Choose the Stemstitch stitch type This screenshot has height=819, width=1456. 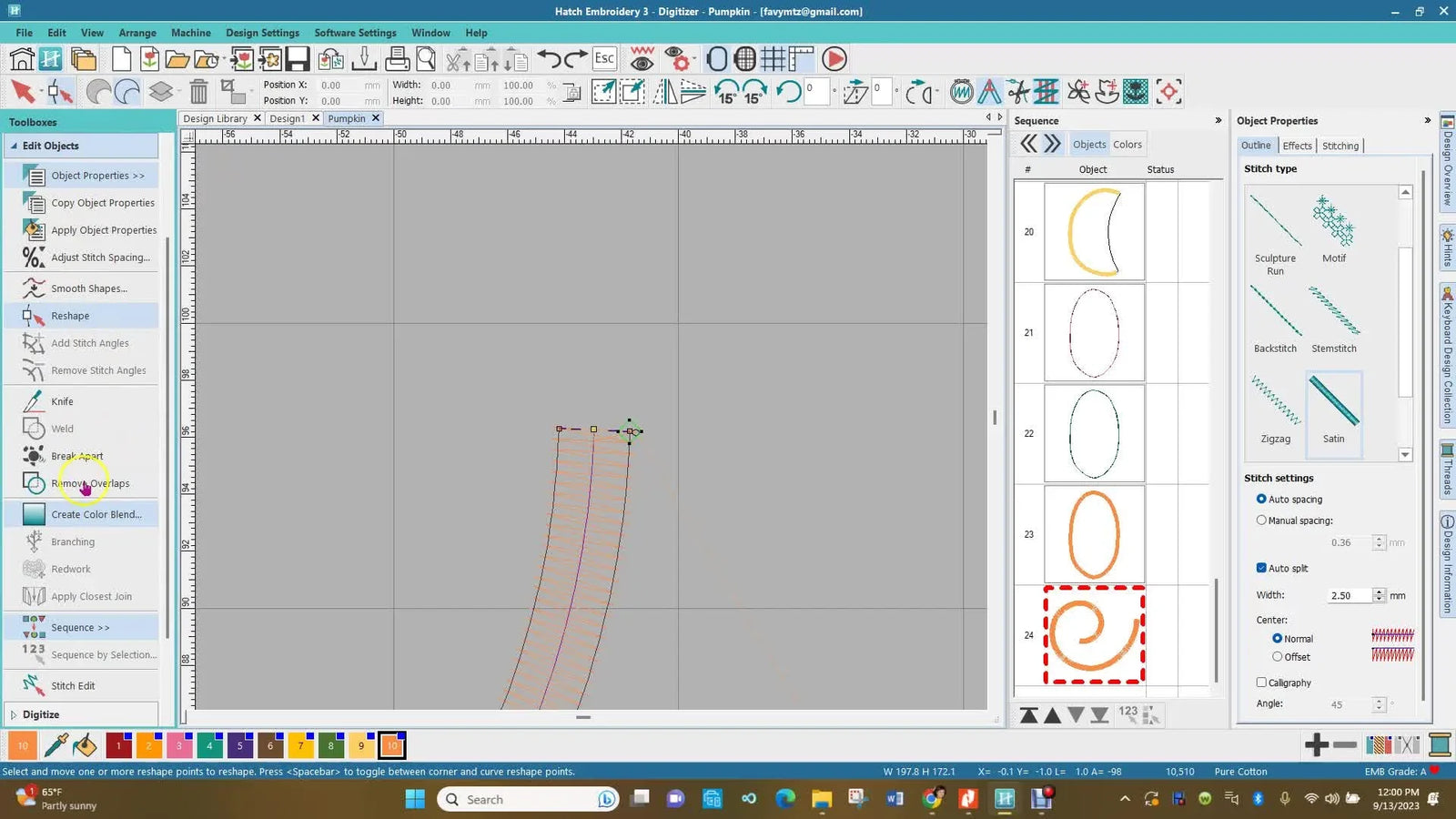click(x=1334, y=318)
